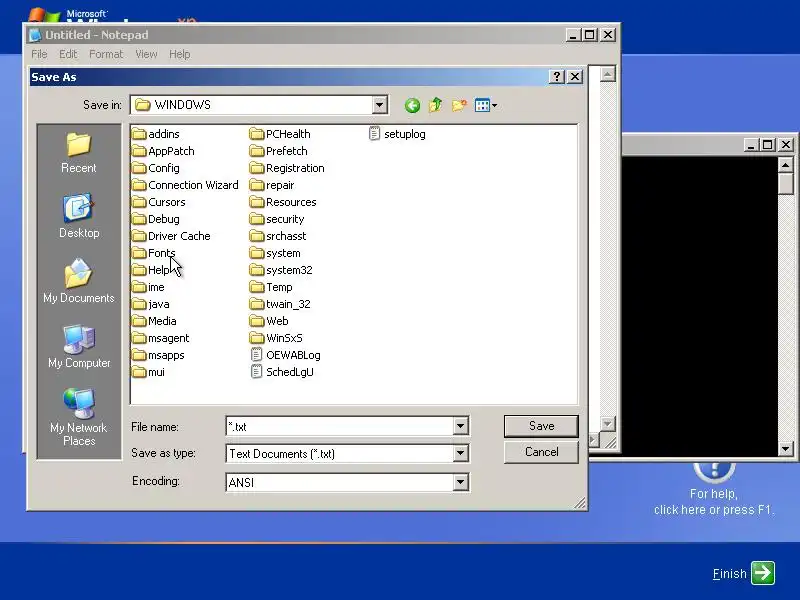This screenshot has height=600, width=800.
Task: Select the twain_32 folder
Action: (280, 304)
